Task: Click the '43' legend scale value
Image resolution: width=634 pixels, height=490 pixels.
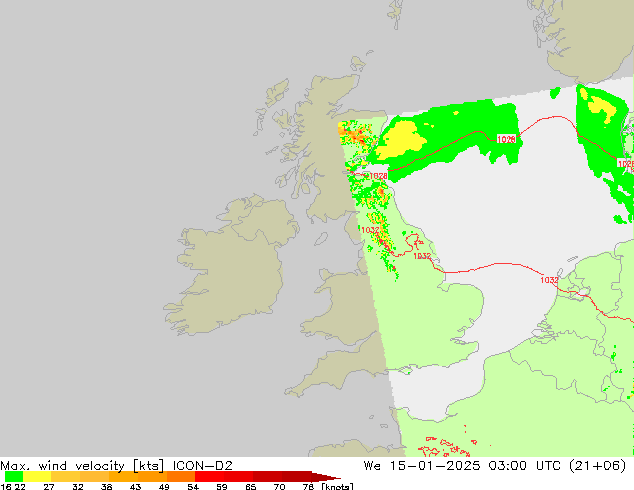Action: tap(135, 486)
